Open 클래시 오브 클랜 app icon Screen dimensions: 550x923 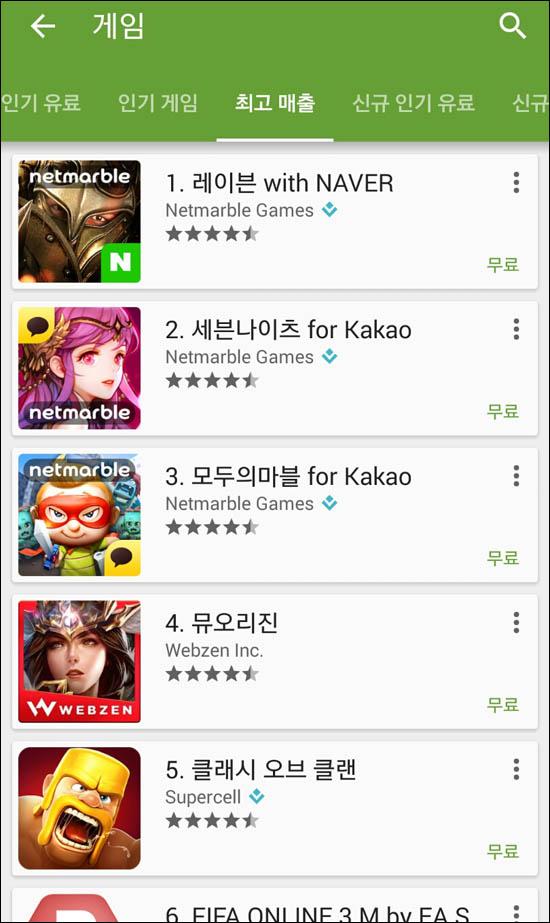point(79,808)
